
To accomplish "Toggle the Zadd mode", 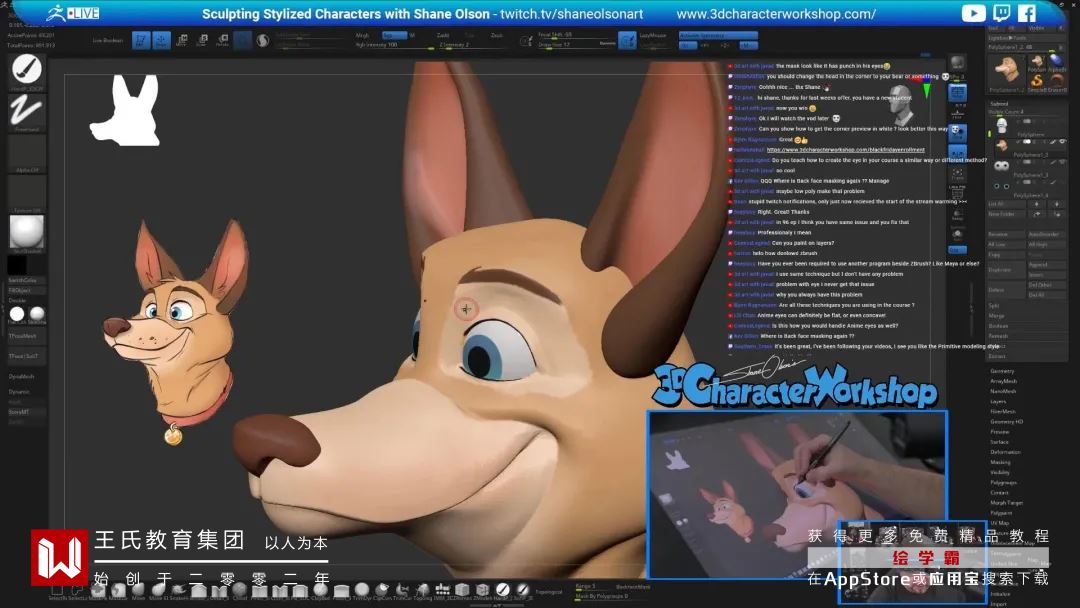I will pyautogui.click(x=443, y=35).
